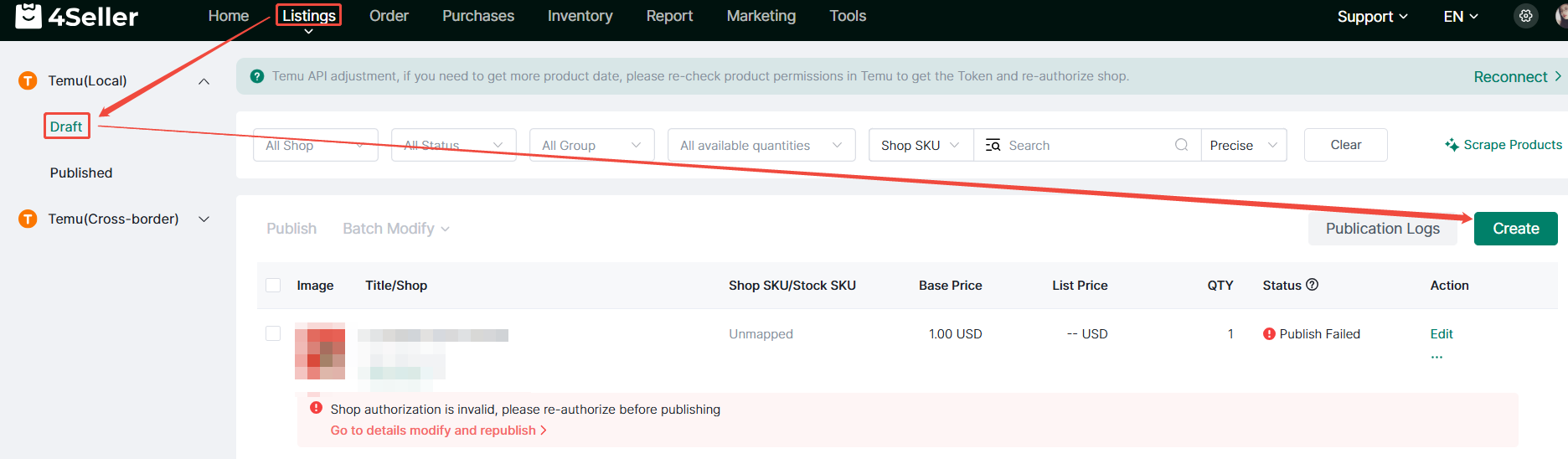The height and width of the screenshot is (459, 1568).
Task: Open the settings gear icon
Action: [1526, 16]
